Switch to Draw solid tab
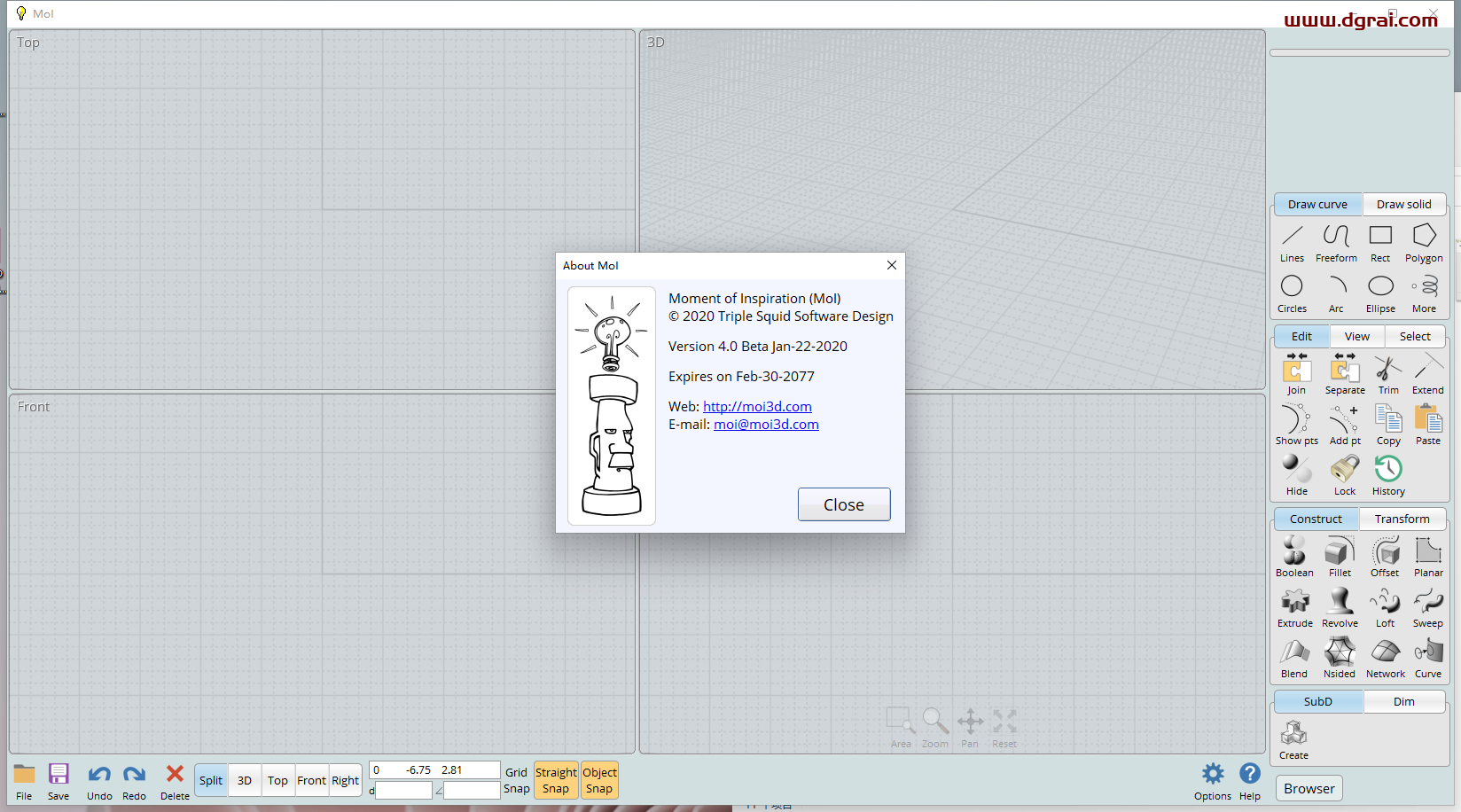Screen dimensions: 1461x812 [1404, 204]
